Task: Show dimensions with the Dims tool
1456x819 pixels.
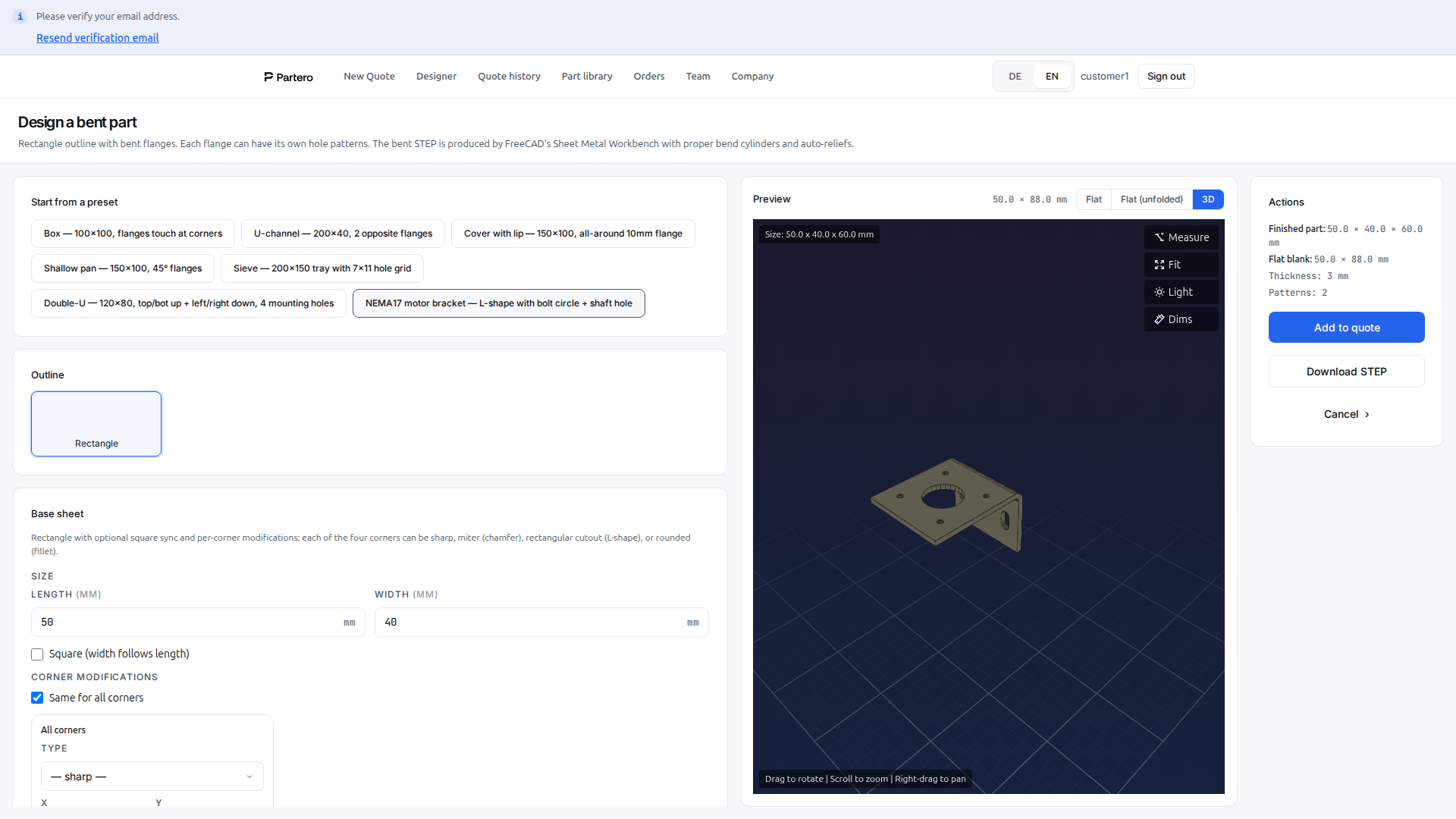Action: click(x=1181, y=319)
